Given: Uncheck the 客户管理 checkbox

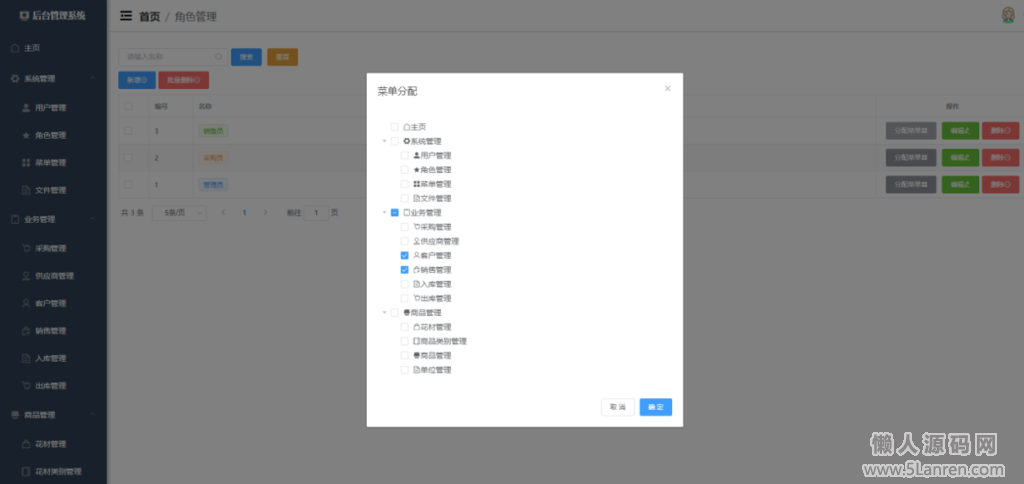Looking at the screenshot, I should 405,256.
